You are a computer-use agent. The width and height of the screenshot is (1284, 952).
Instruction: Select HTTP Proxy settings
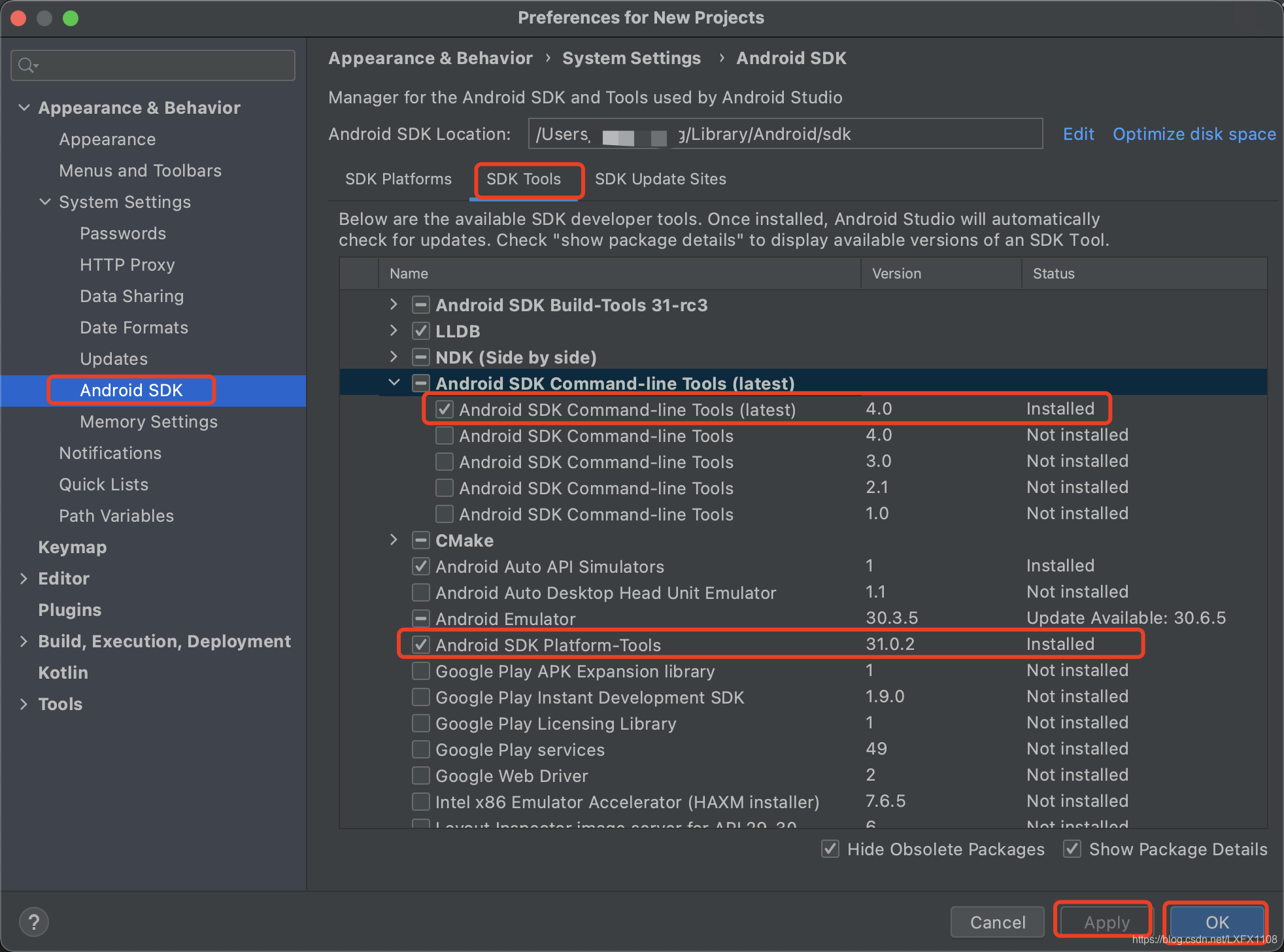[127, 265]
